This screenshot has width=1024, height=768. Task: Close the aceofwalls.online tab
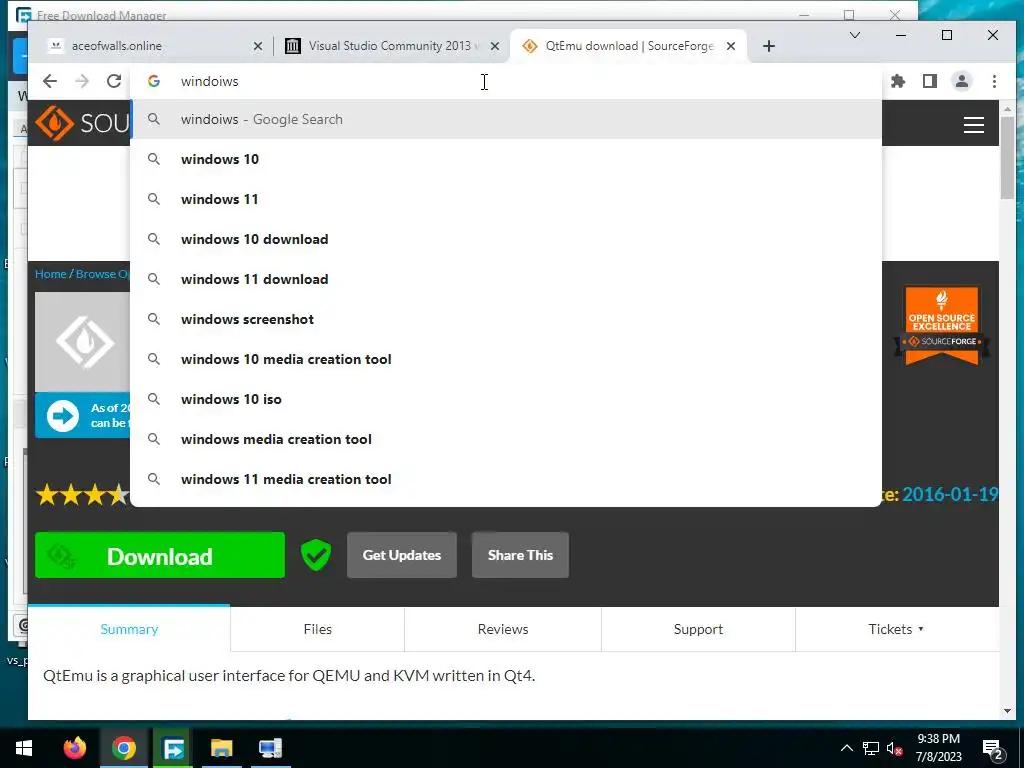pyautogui.click(x=258, y=46)
